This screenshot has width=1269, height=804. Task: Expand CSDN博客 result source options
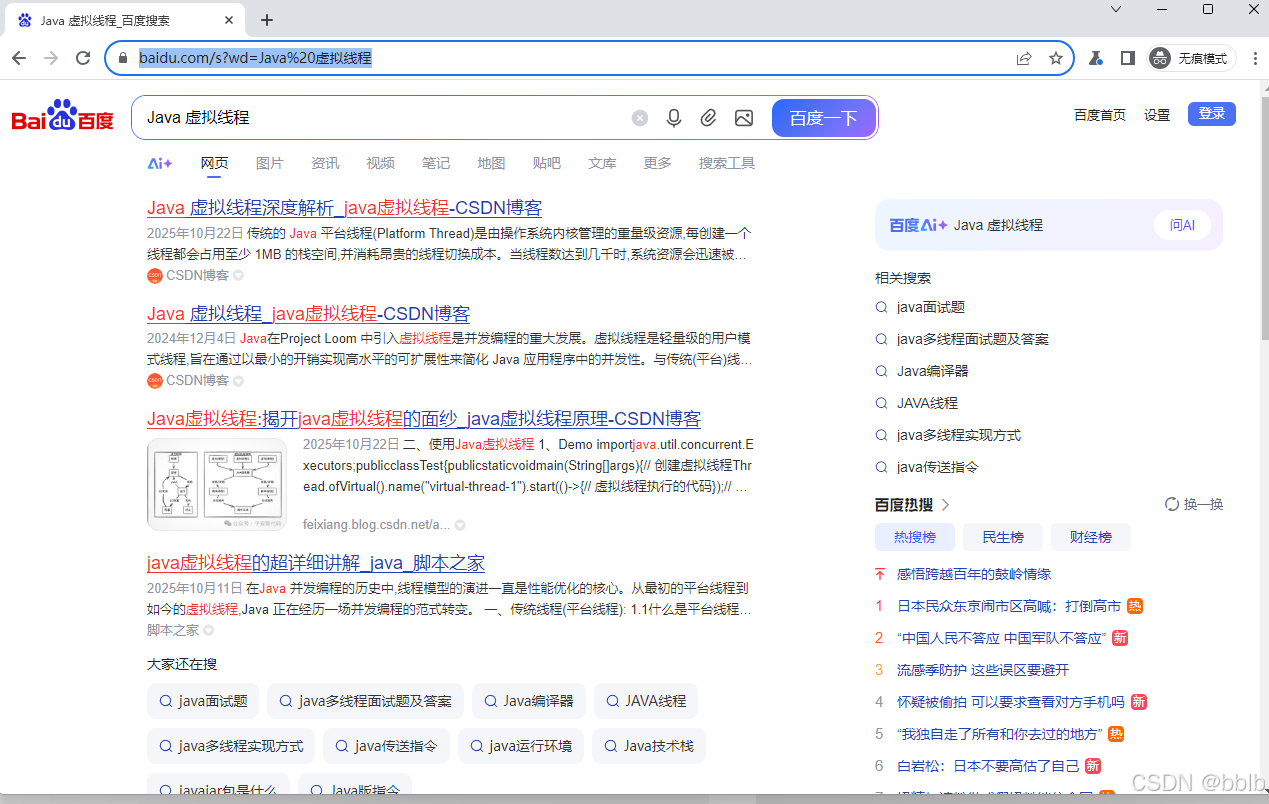click(237, 275)
